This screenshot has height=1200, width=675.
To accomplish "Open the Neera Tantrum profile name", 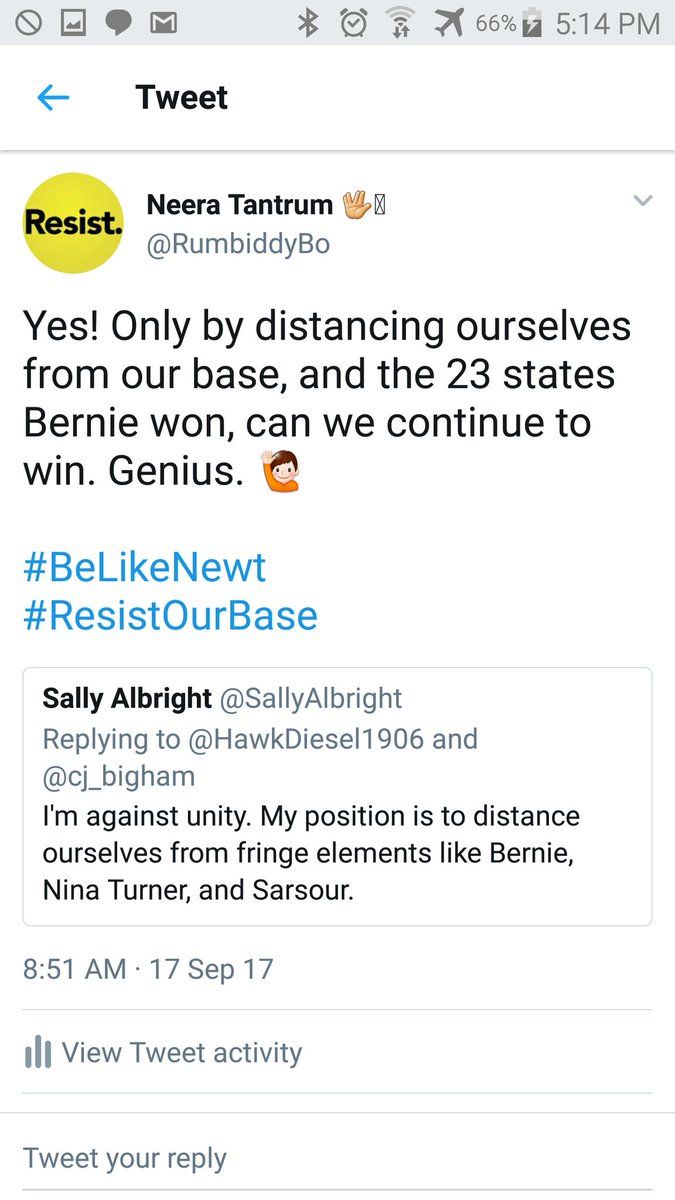I will coord(239,205).
